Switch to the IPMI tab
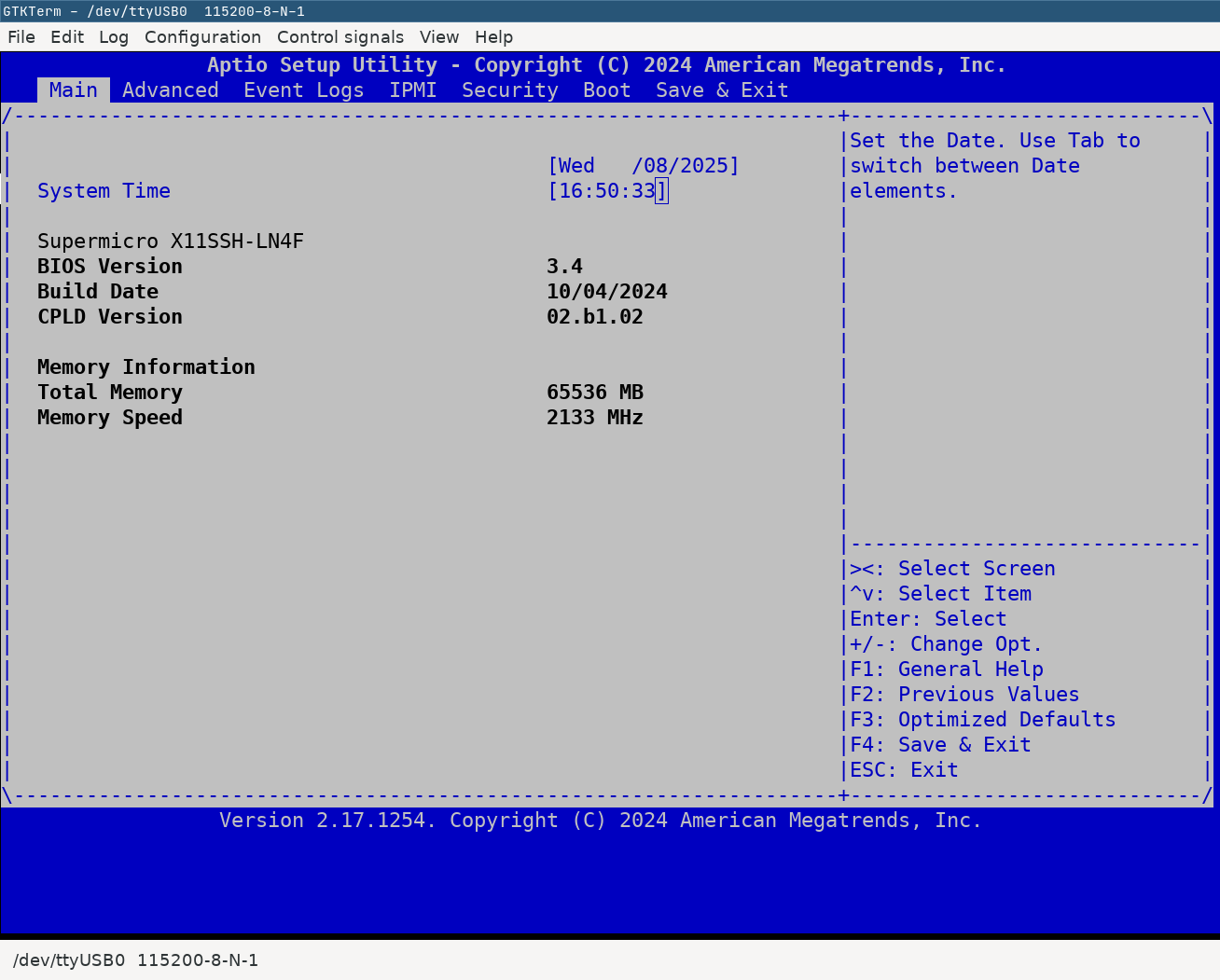Screen dimensions: 1220x980 (x=413, y=90)
